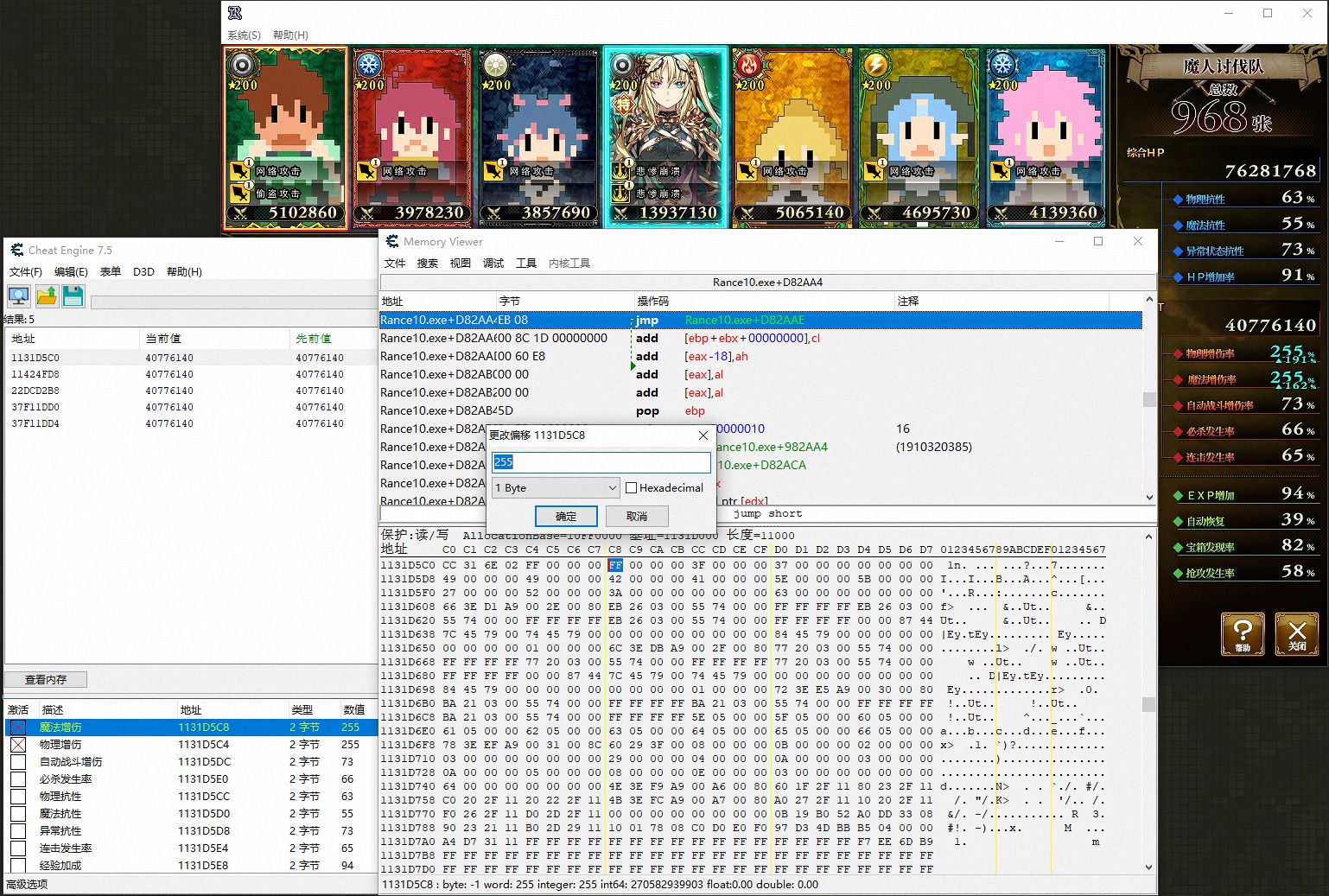
Task: Select the highlighted jmp instruction row
Action: click(x=760, y=320)
